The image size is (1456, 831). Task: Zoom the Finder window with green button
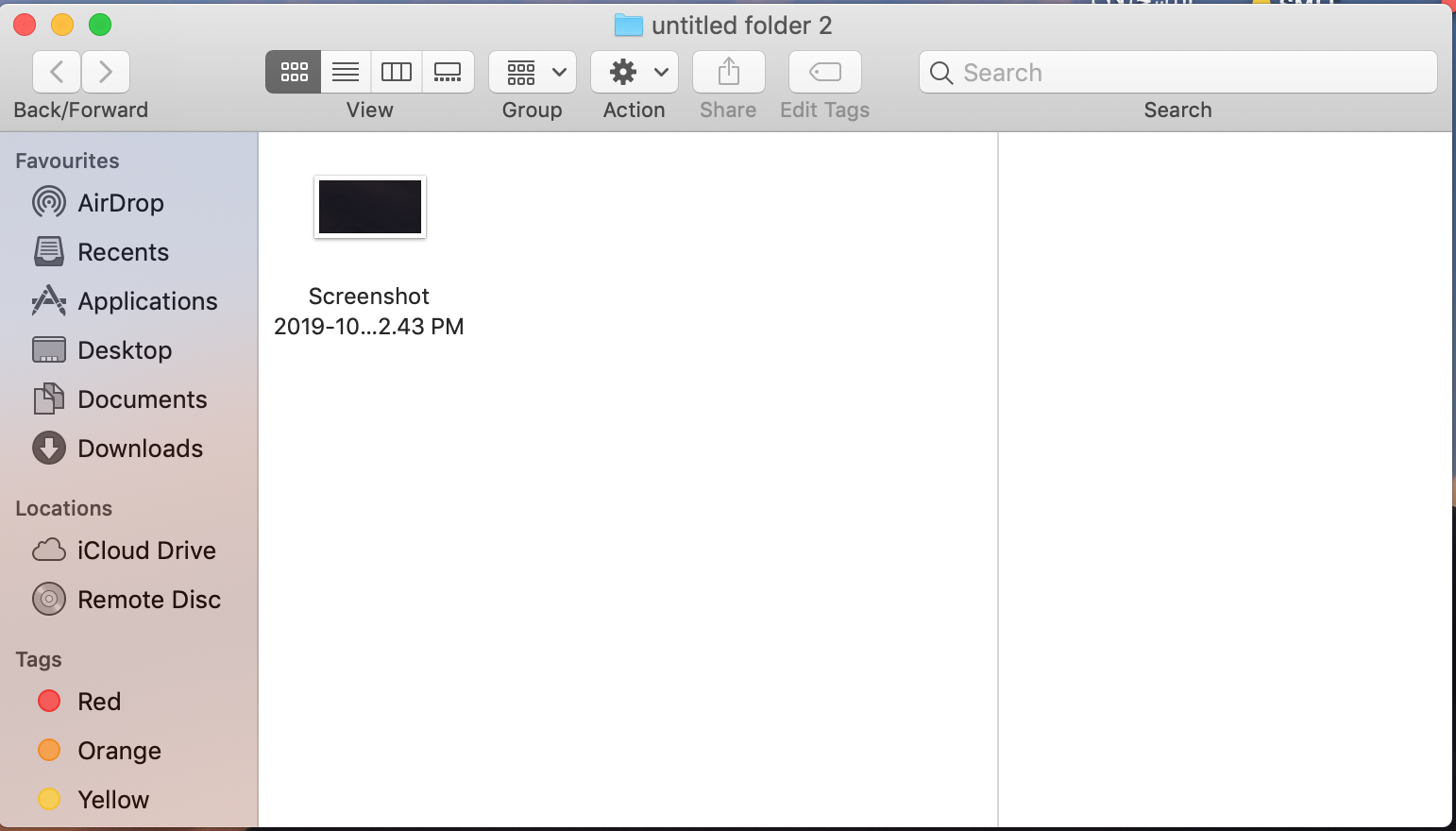pyautogui.click(x=100, y=25)
